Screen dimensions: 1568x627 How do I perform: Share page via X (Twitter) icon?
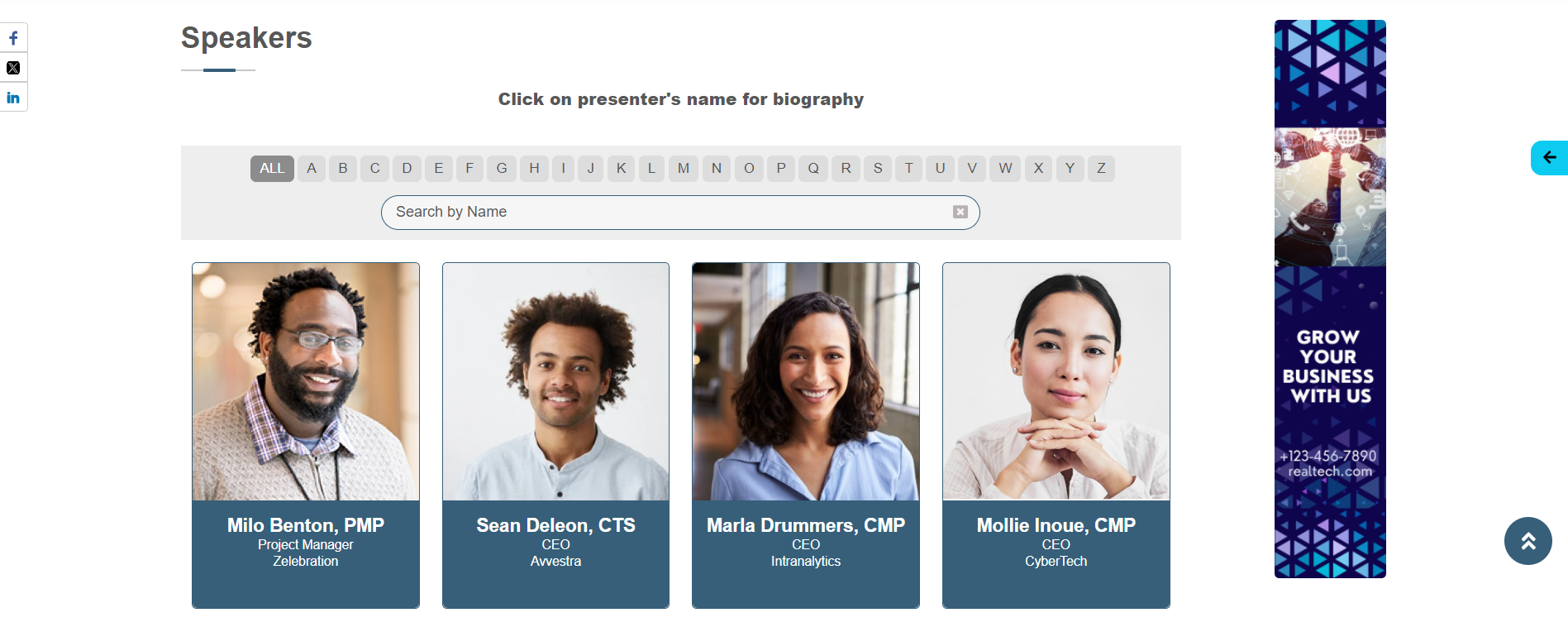[x=13, y=68]
